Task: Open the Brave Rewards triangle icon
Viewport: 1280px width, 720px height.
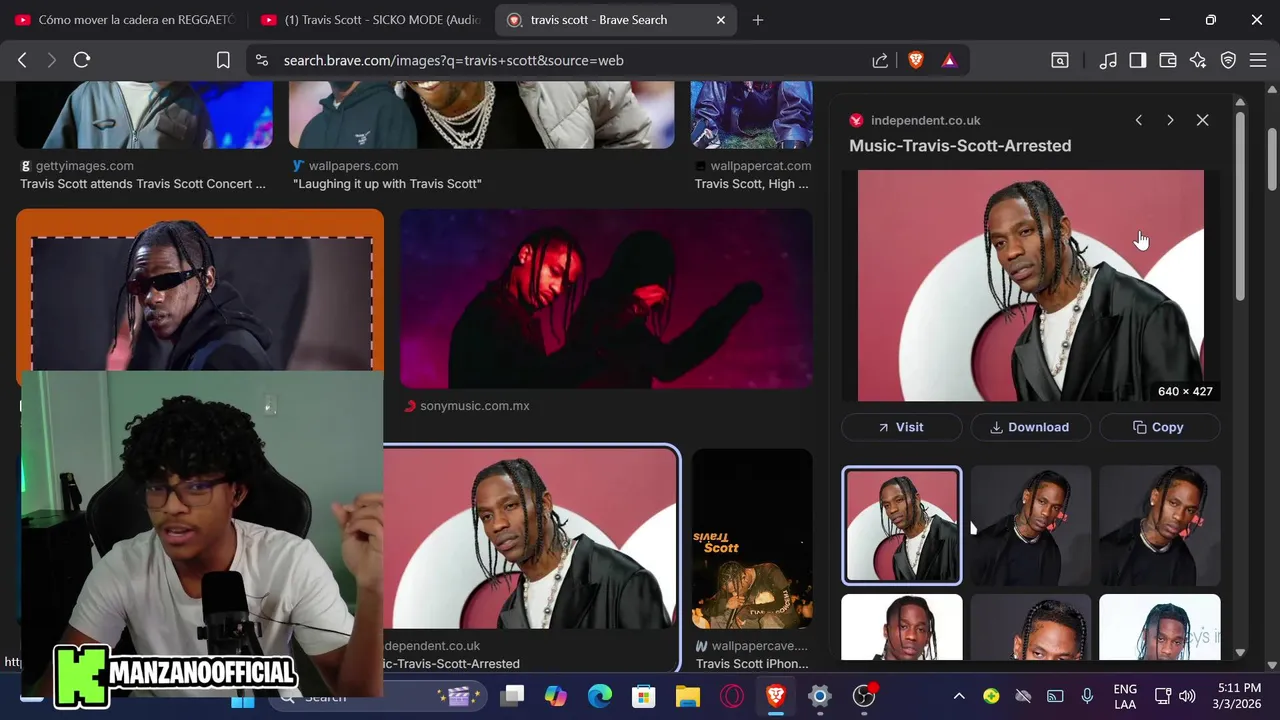Action: point(949,60)
